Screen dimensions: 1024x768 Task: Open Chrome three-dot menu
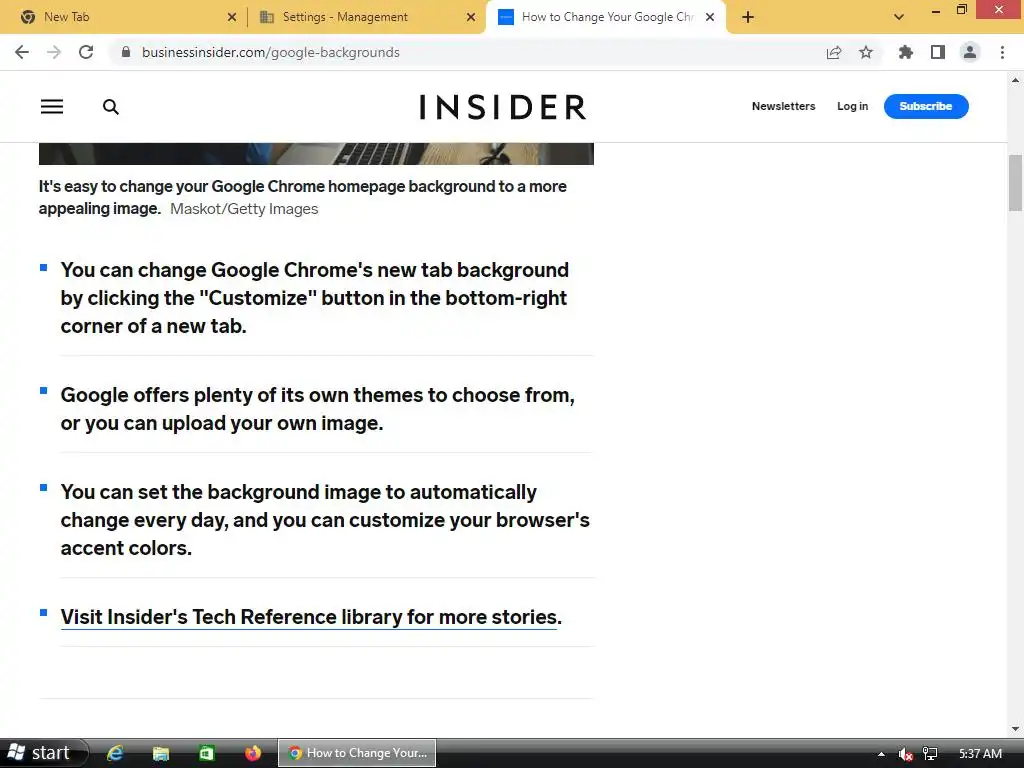(1002, 52)
